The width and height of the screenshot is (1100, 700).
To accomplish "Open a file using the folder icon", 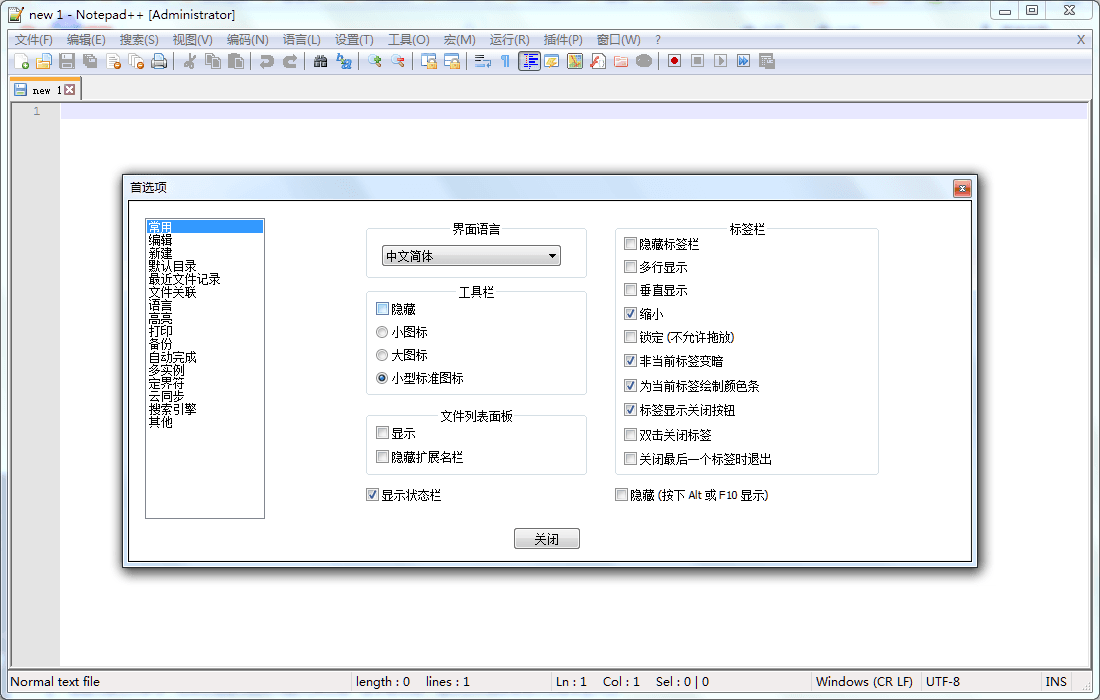I will click(x=44, y=62).
